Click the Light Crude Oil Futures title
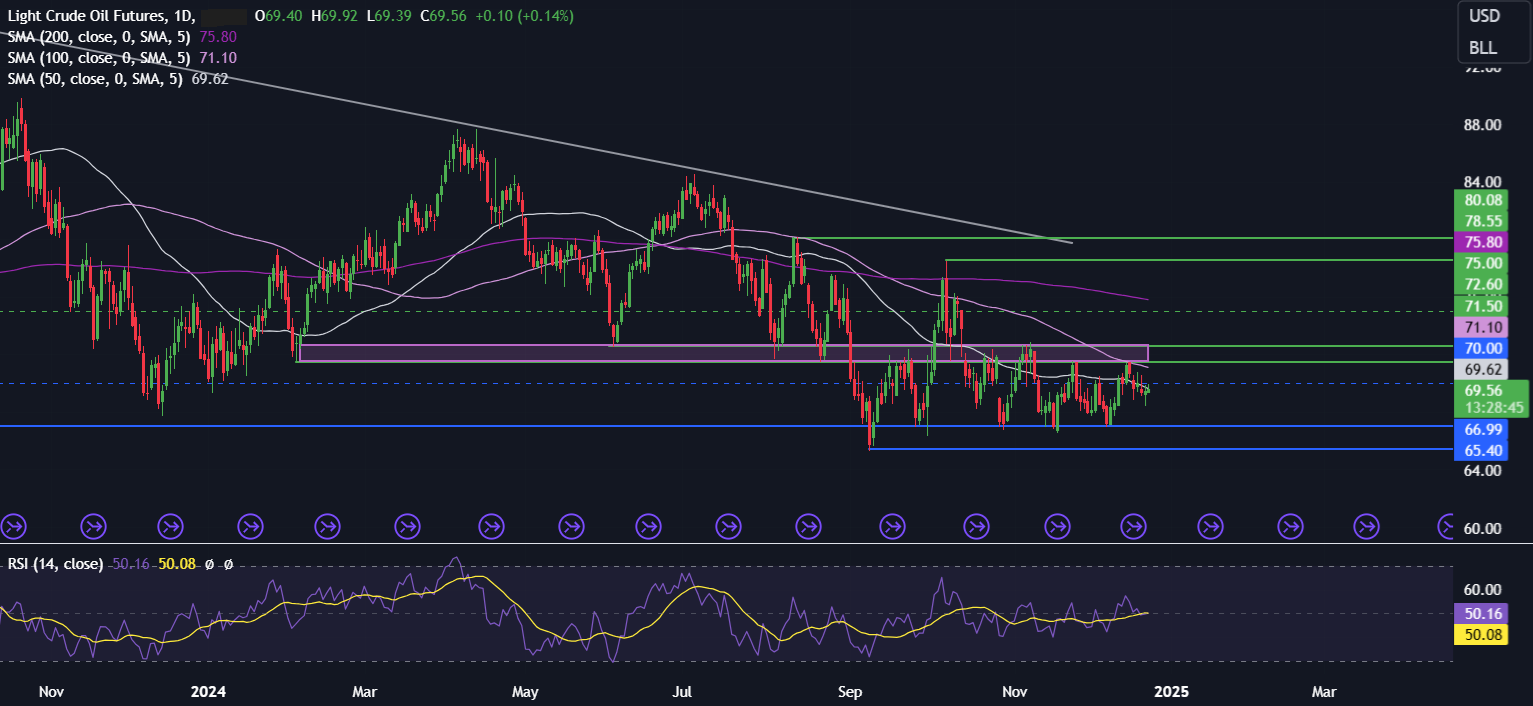The height and width of the screenshot is (706, 1533). pos(85,16)
